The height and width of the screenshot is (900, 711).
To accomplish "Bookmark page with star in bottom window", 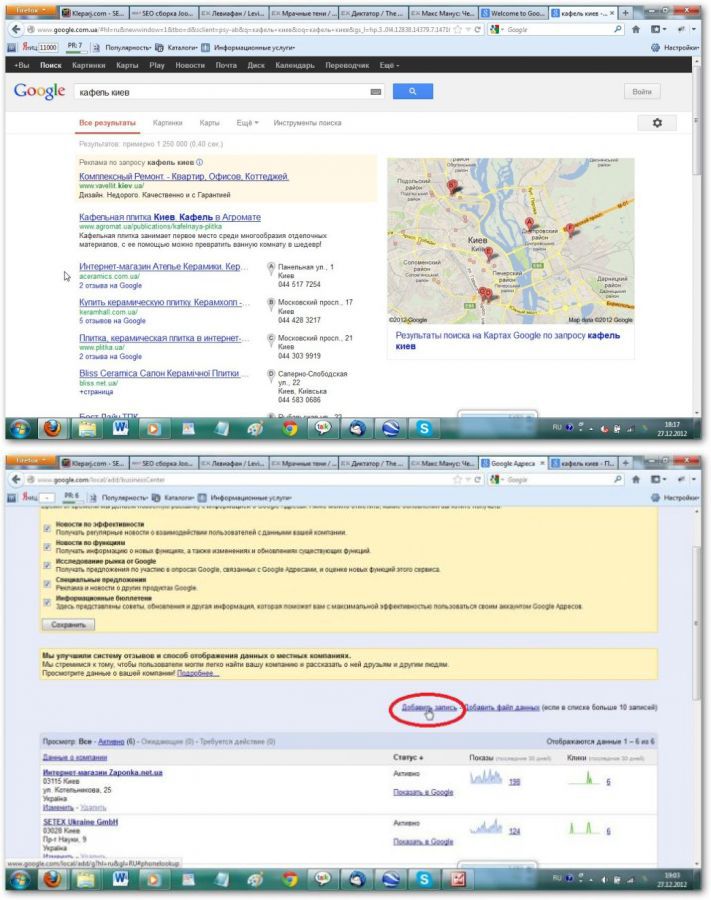I will [x=459, y=479].
